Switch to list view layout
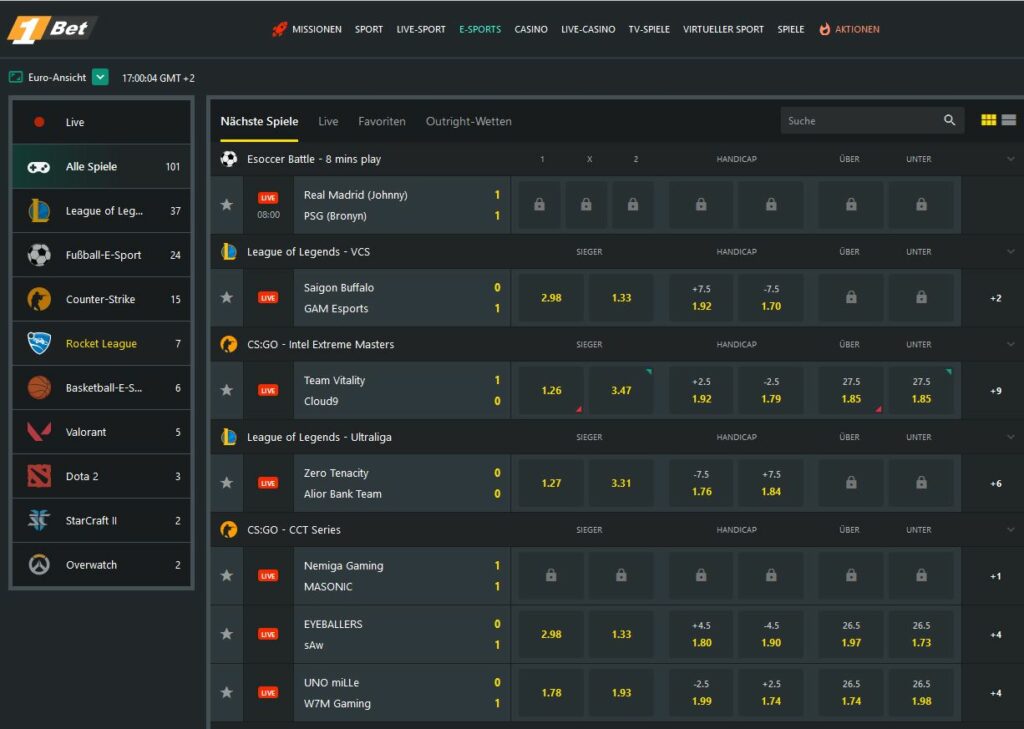The image size is (1024, 729). [1009, 120]
